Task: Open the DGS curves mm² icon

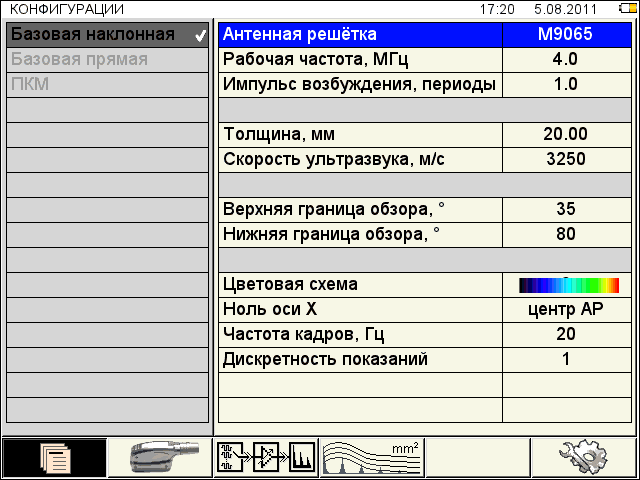Action: point(372,458)
